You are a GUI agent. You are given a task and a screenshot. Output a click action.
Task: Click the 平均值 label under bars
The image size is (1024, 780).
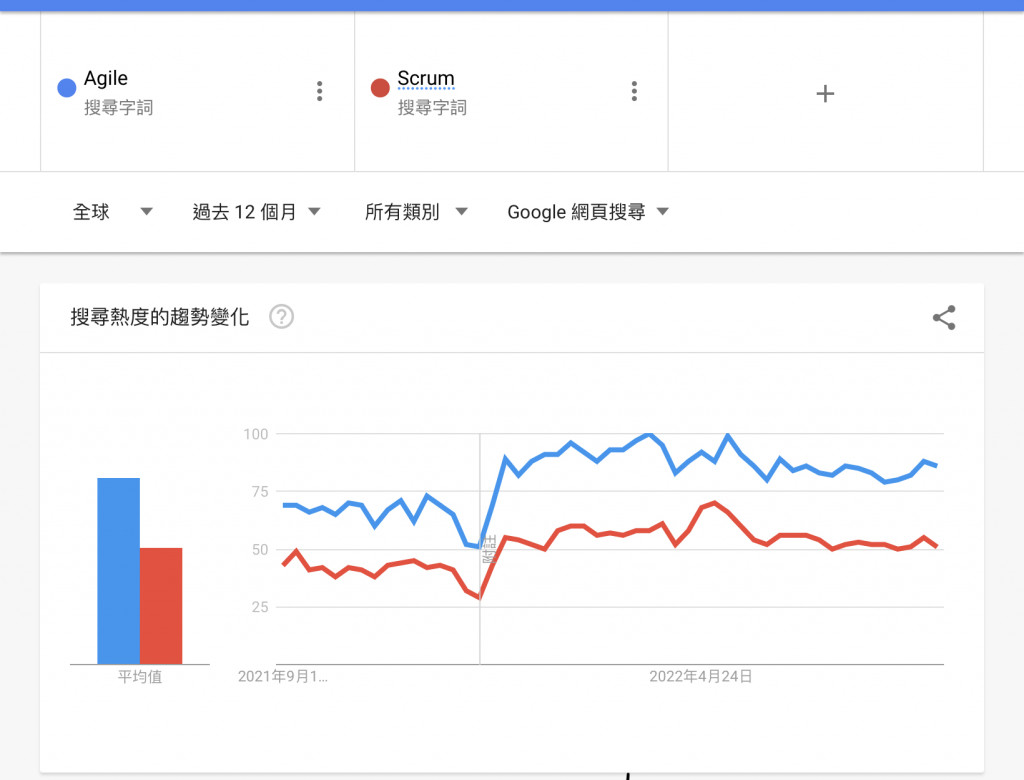(x=140, y=676)
